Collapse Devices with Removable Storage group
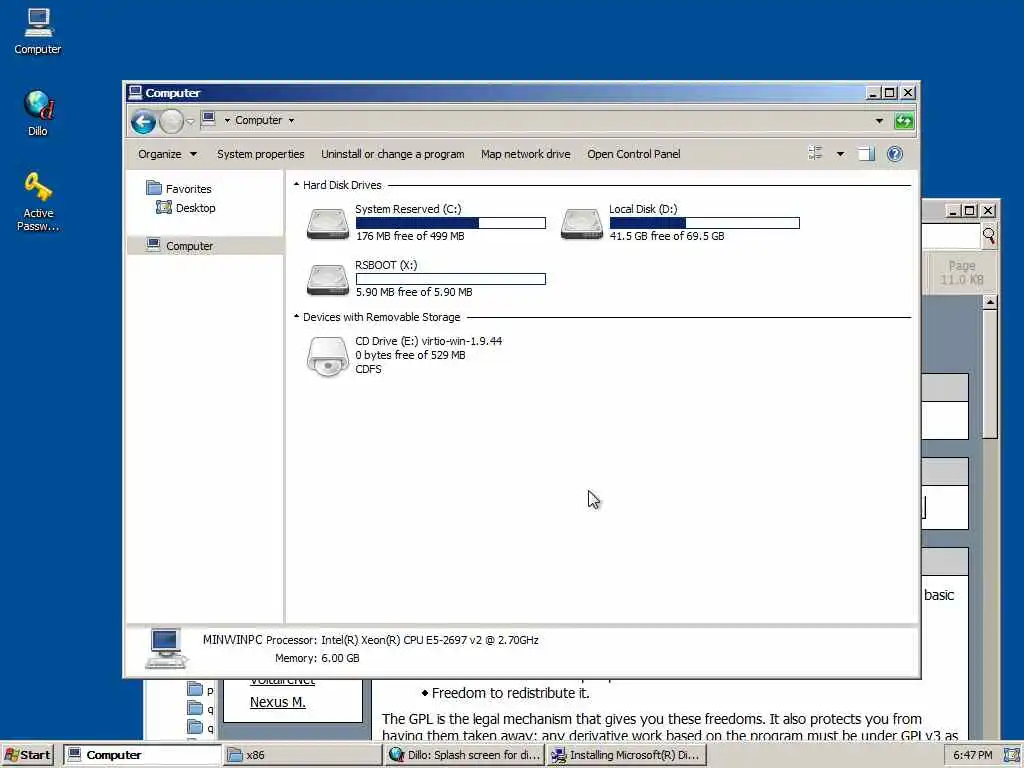The height and width of the screenshot is (768, 1024). [296, 317]
